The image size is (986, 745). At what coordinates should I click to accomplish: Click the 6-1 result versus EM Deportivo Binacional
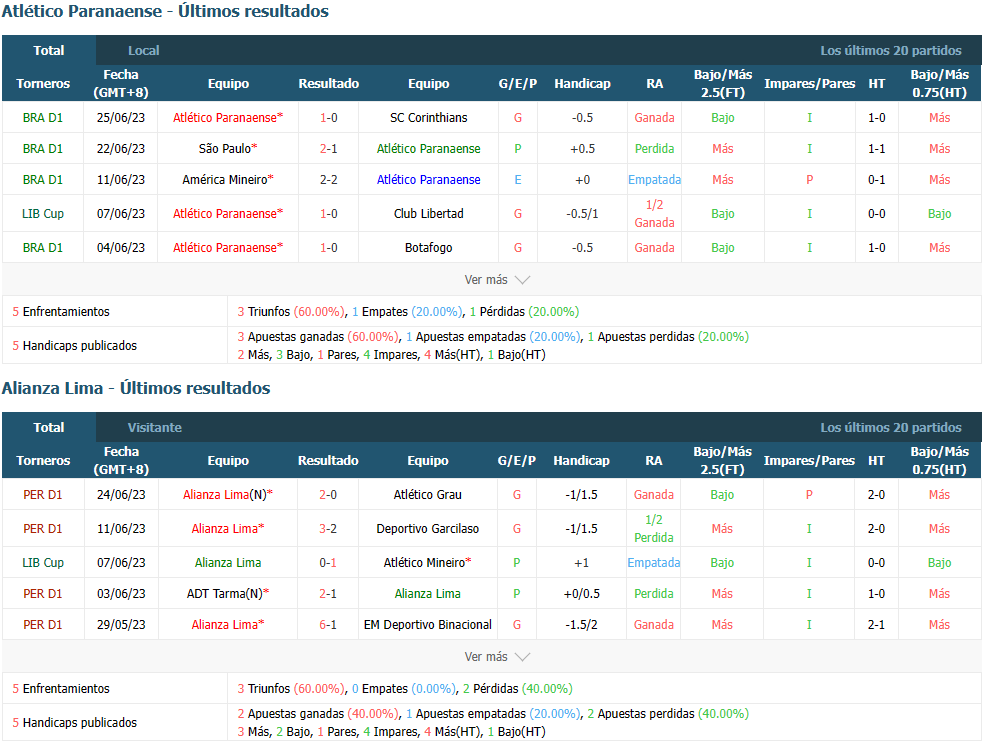(328, 625)
